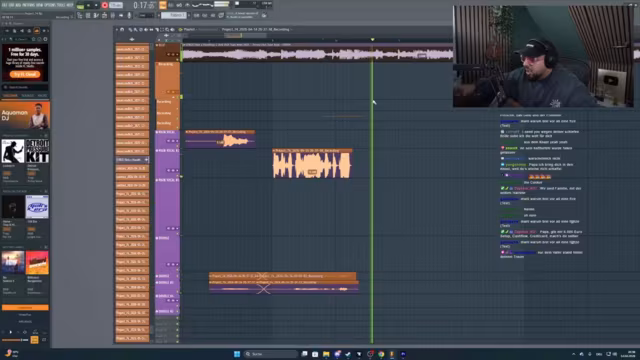This screenshot has height=360, width=640.
Task: Open the Windows Start menu
Action: click(237, 354)
